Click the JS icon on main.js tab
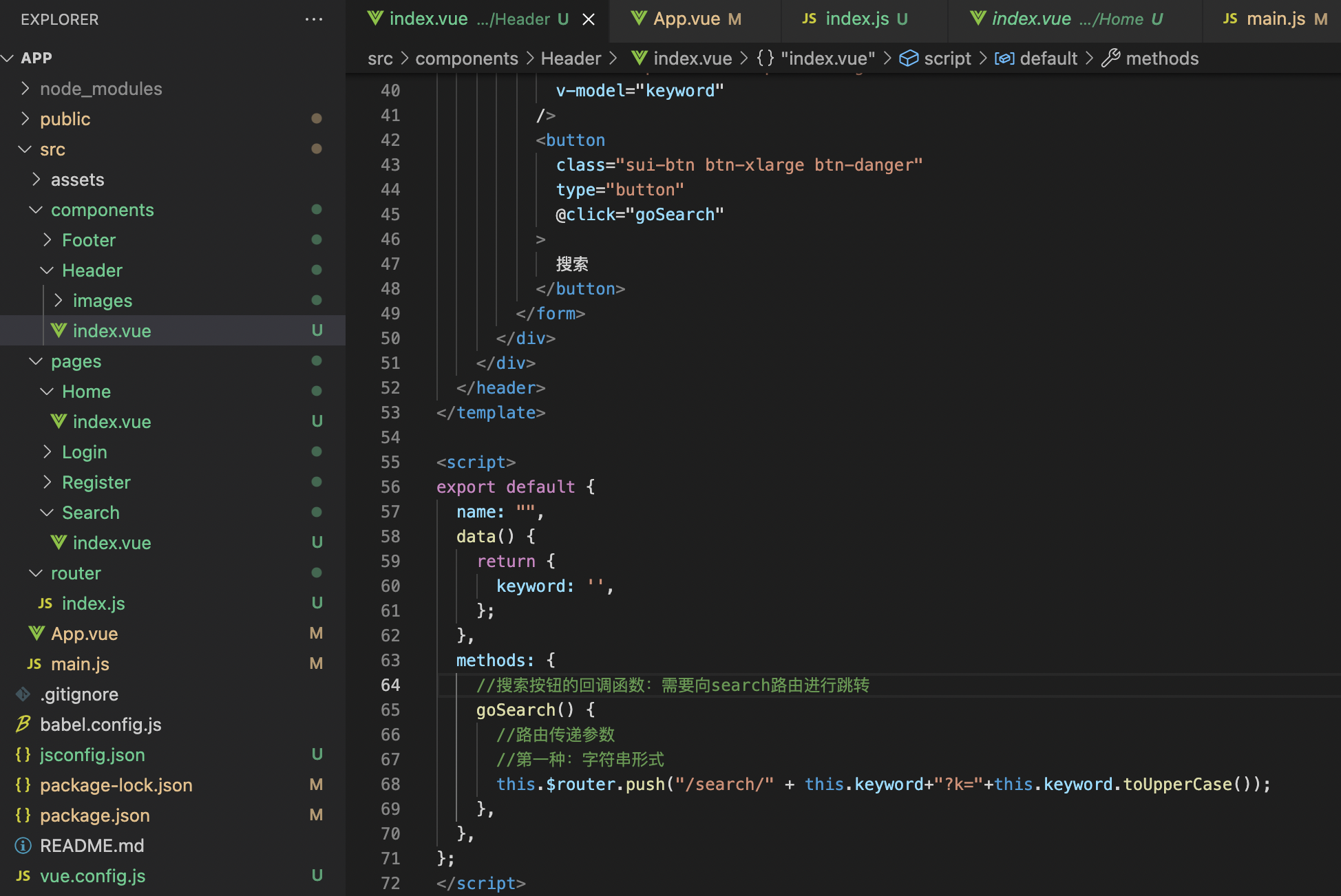The width and height of the screenshot is (1341, 896). click(x=1230, y=19)
